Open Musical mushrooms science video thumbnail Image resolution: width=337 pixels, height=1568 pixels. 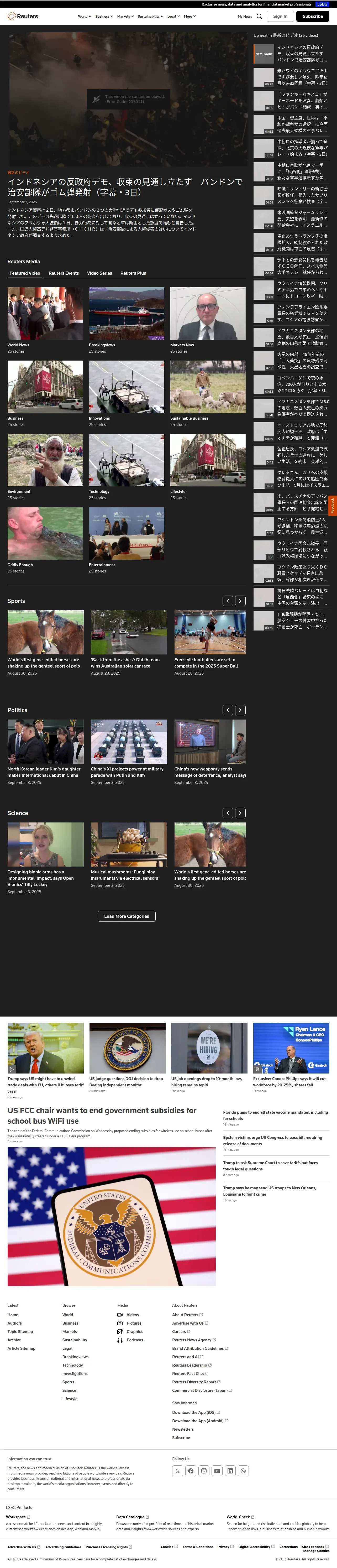point(129,844)
